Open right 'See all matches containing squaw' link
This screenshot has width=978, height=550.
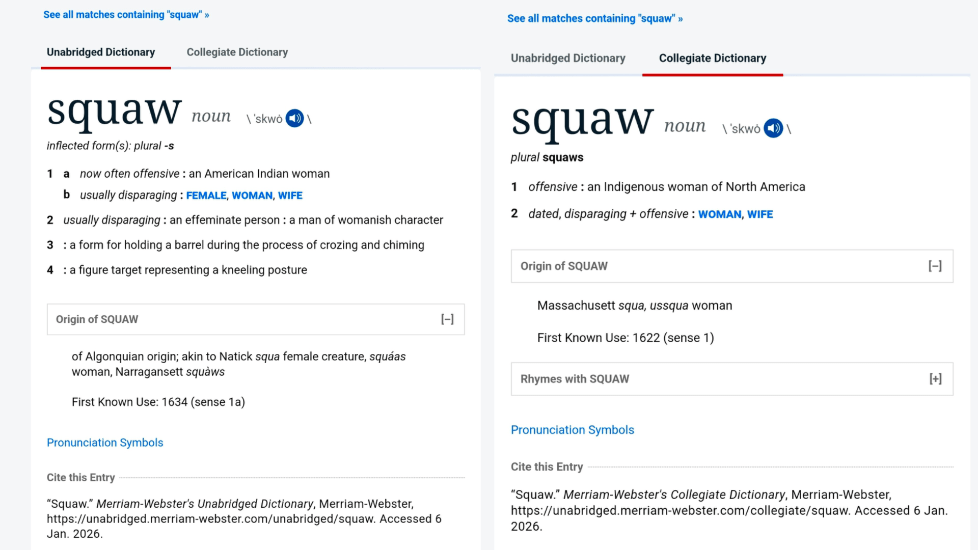(x=594, y=18)
